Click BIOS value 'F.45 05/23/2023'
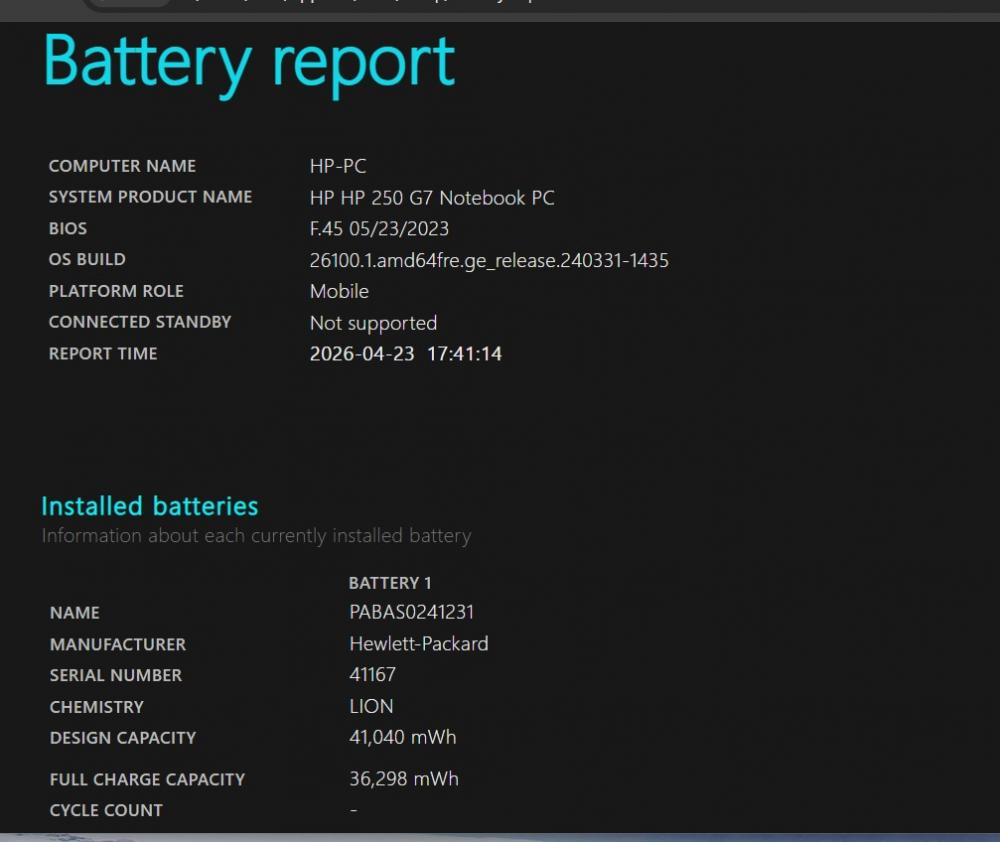The width and height of the screenshot is (1000, 842). [379, 228]
